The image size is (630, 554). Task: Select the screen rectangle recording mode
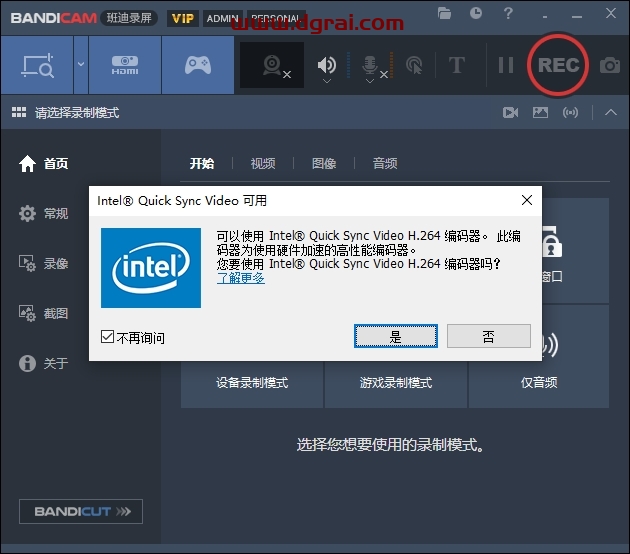point(37,65)
